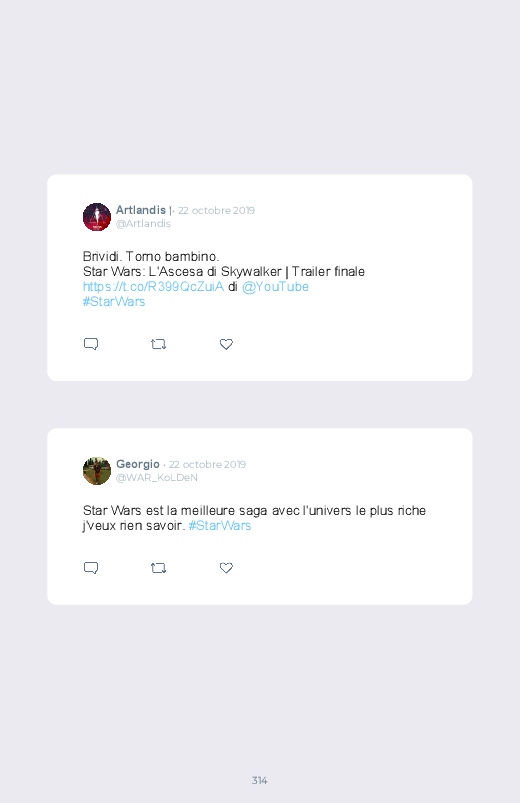Like the Artlandis tweet
Image resolution: width=520 pixels, height=803 pixels.
226,344
